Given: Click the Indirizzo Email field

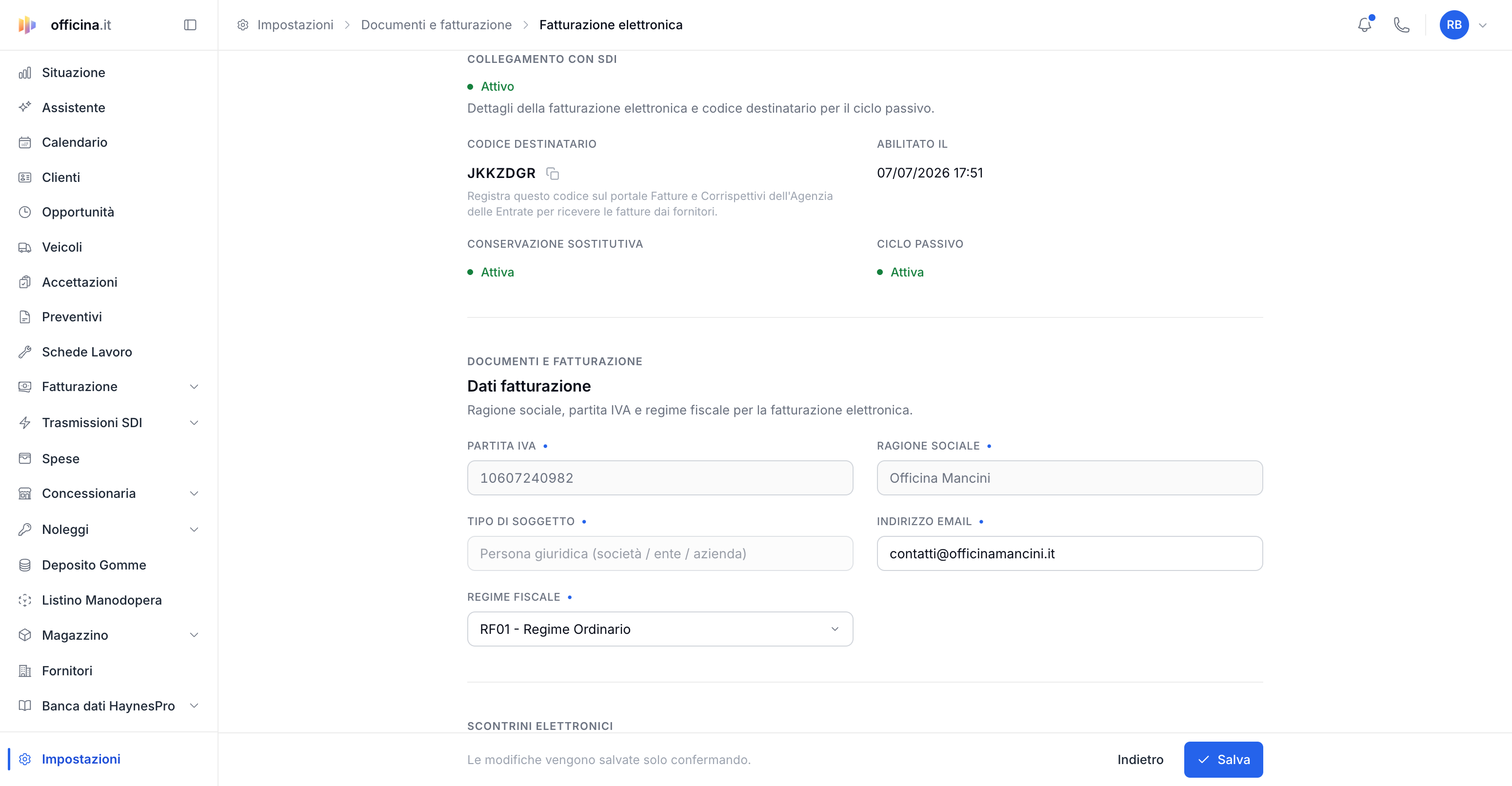Looking at the screenshot, I should point(1070,553).
